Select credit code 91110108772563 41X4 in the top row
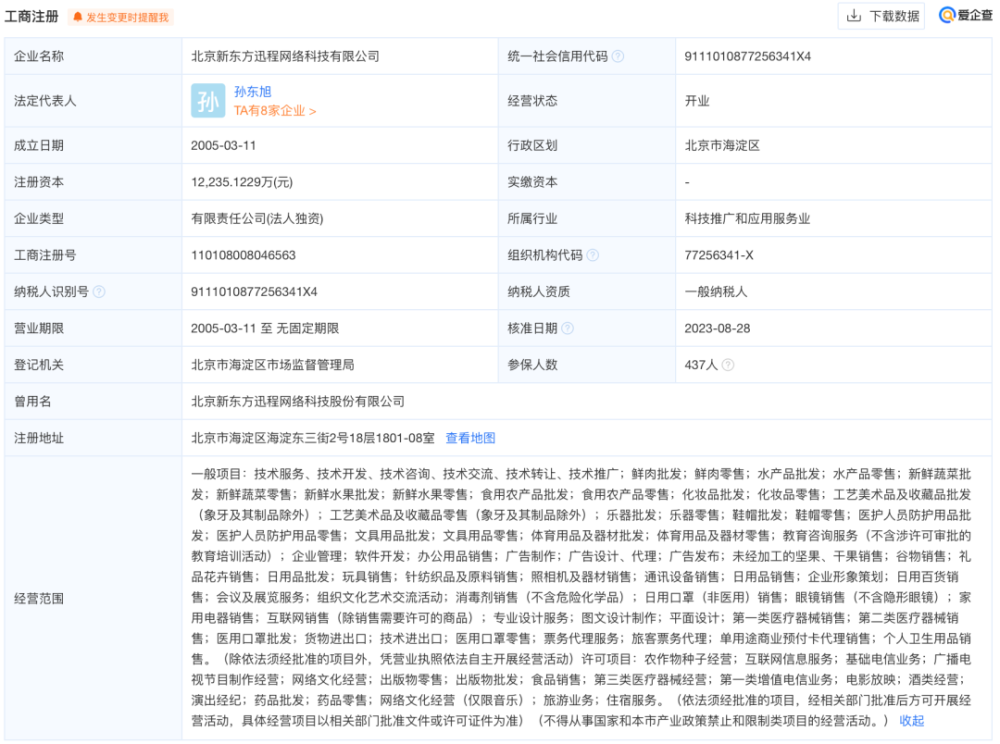The image size is (1000, 744). [747, 57]
